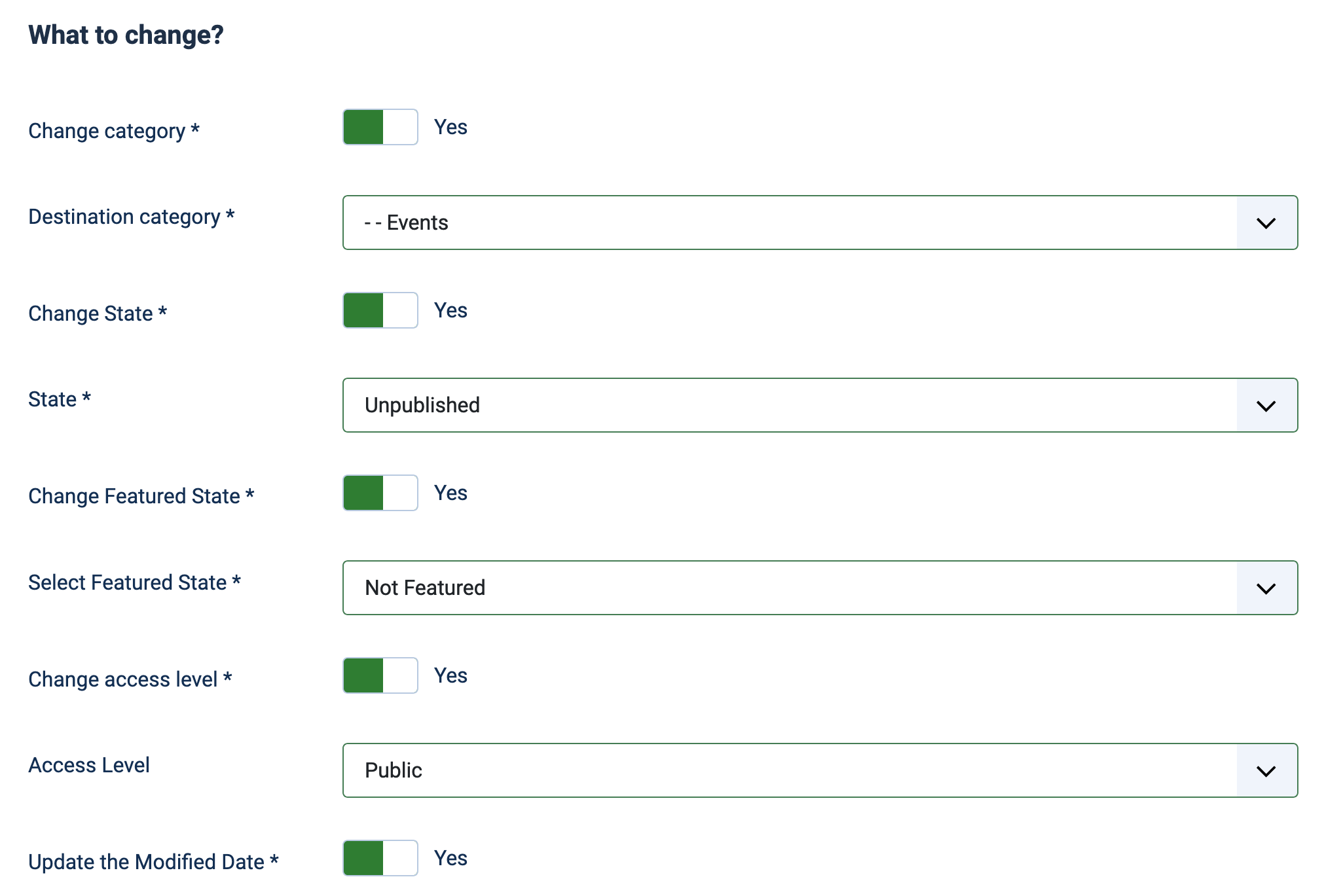Toggle the Change Featured State switch
Screen dimensions: 1324x896
380,493
